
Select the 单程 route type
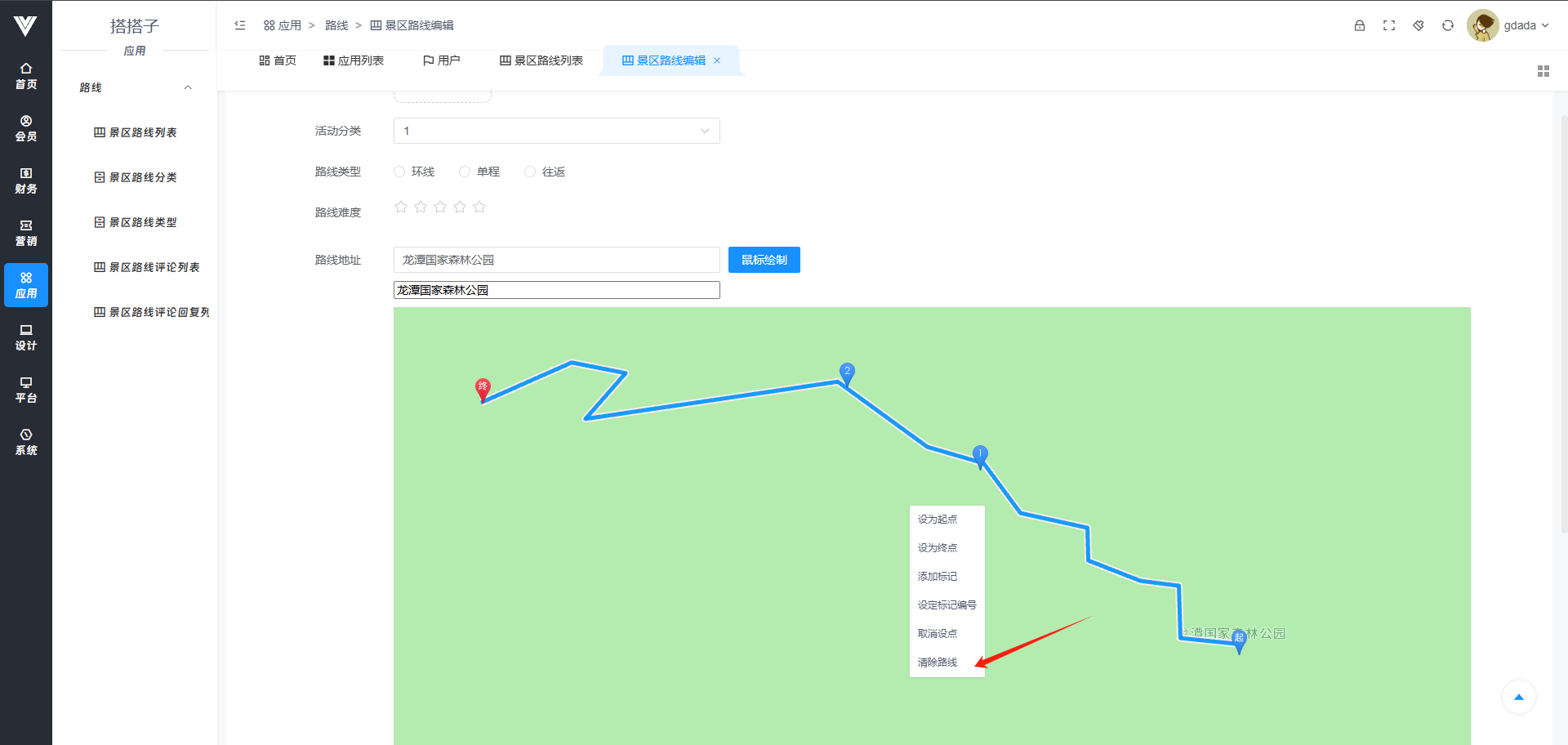[x=465, y=172]
